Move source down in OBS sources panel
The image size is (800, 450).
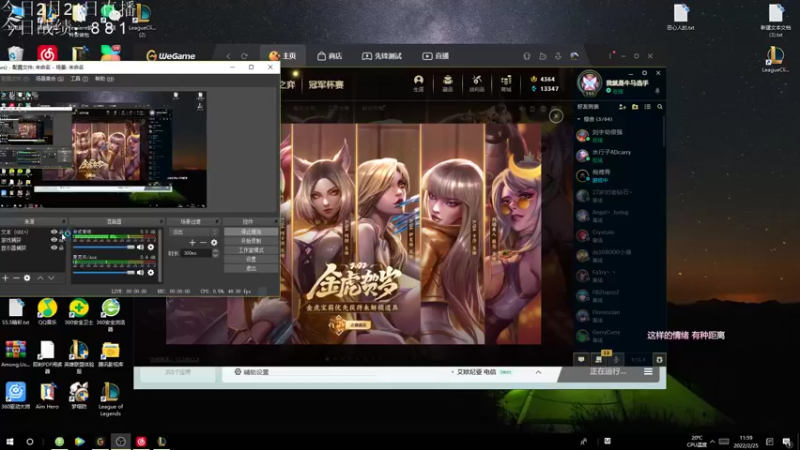(x=51, y=278)
